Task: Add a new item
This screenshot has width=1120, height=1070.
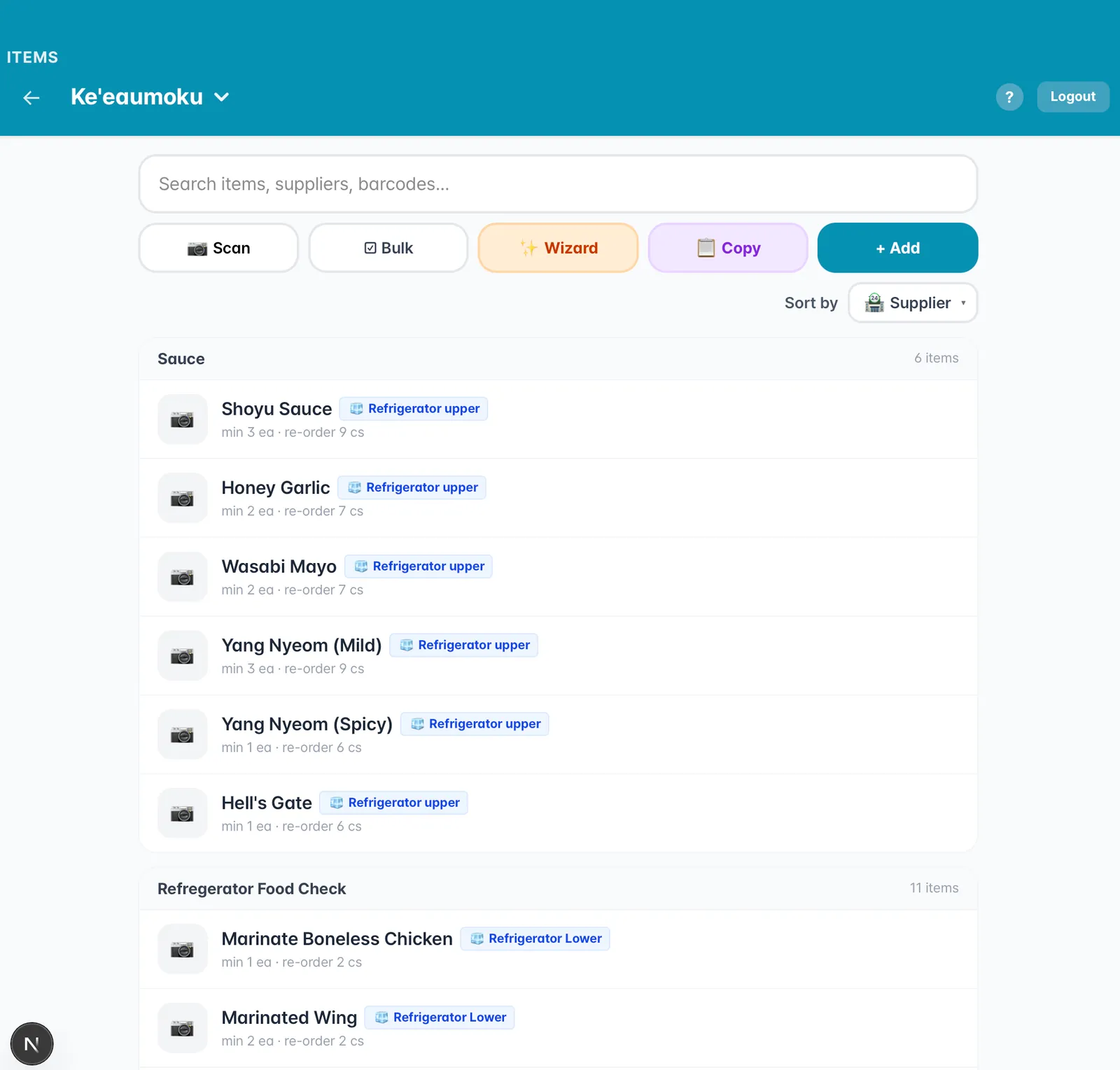Action: 897,248
